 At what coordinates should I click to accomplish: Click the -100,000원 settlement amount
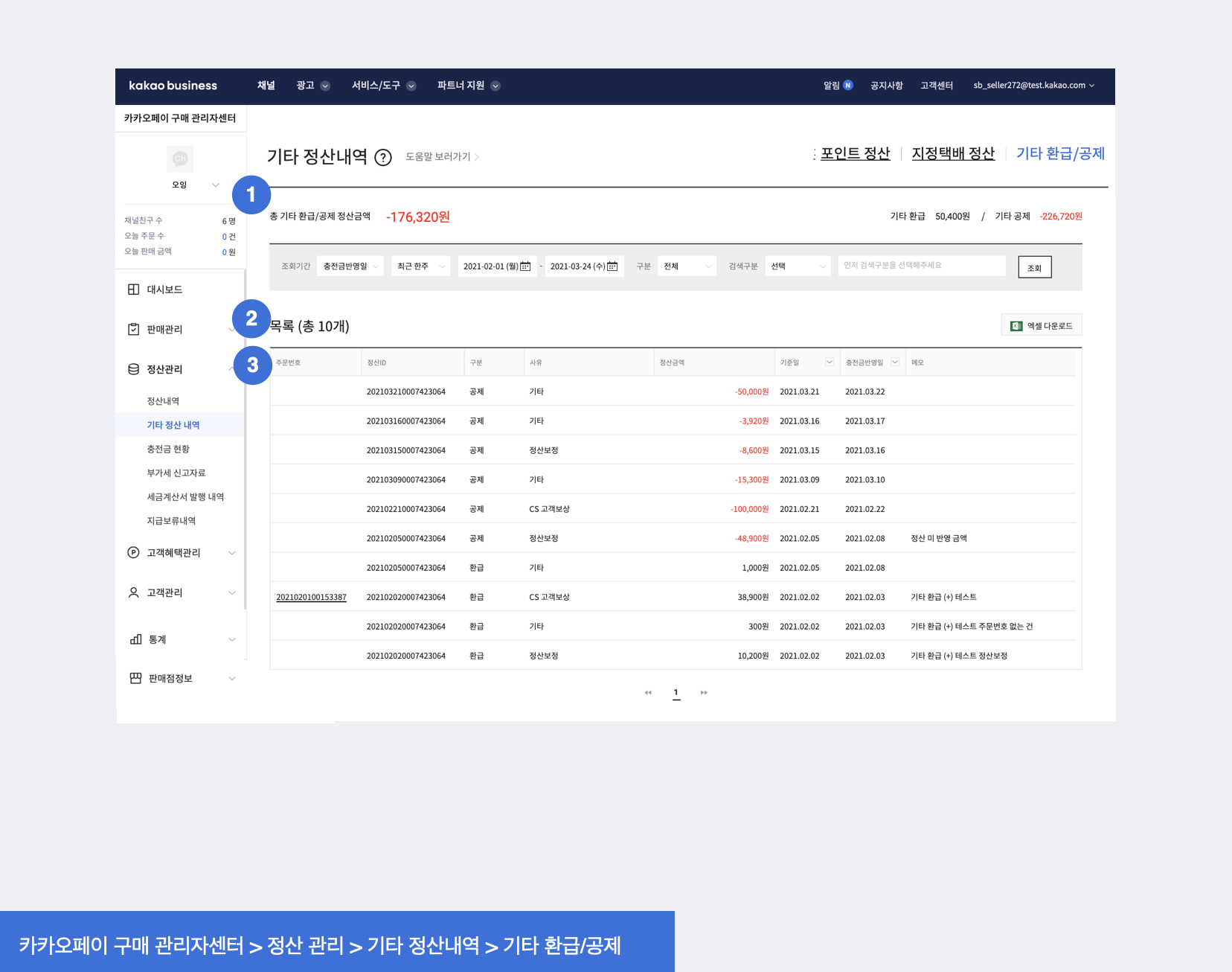[x=750, y=509]
